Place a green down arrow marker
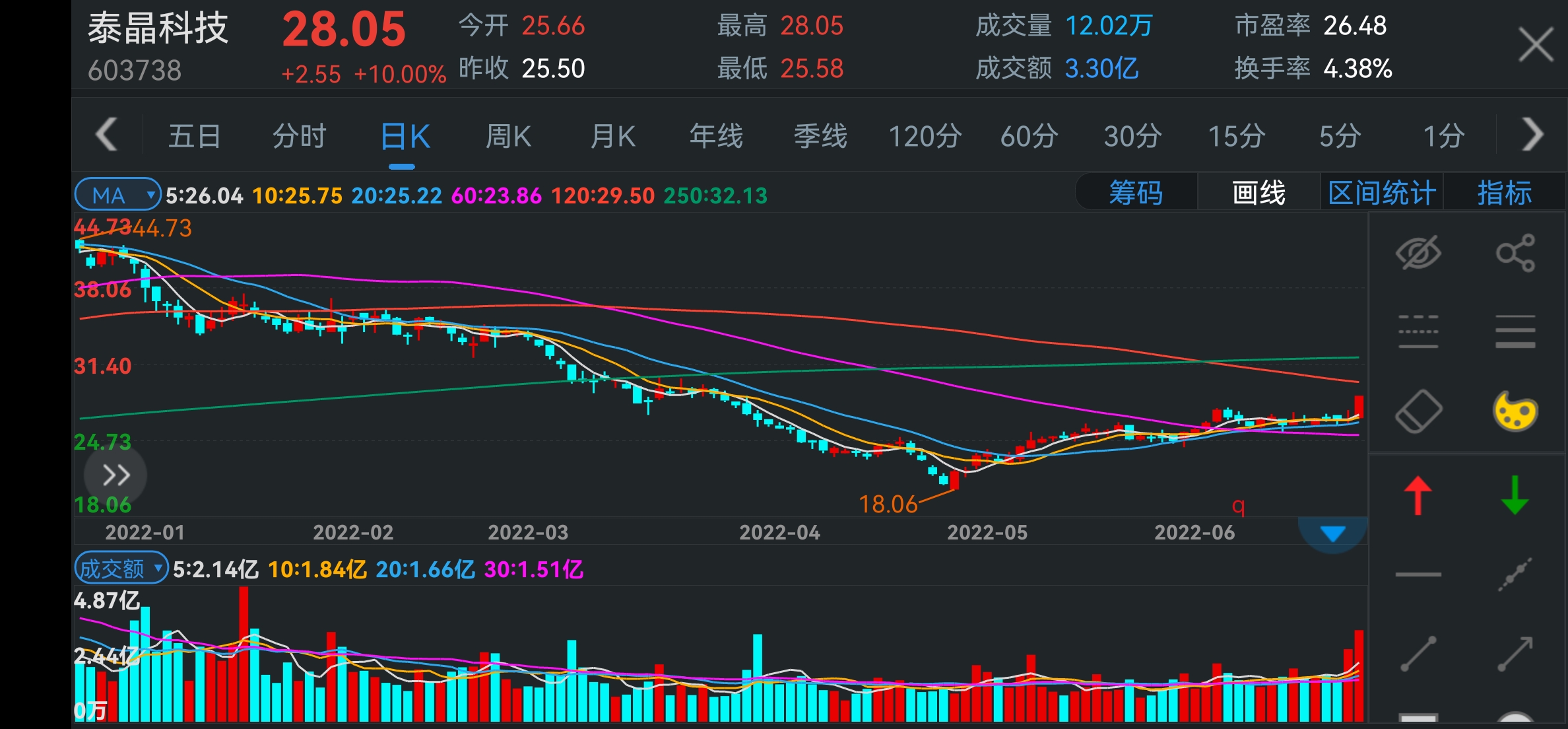 pos(1515,495)
